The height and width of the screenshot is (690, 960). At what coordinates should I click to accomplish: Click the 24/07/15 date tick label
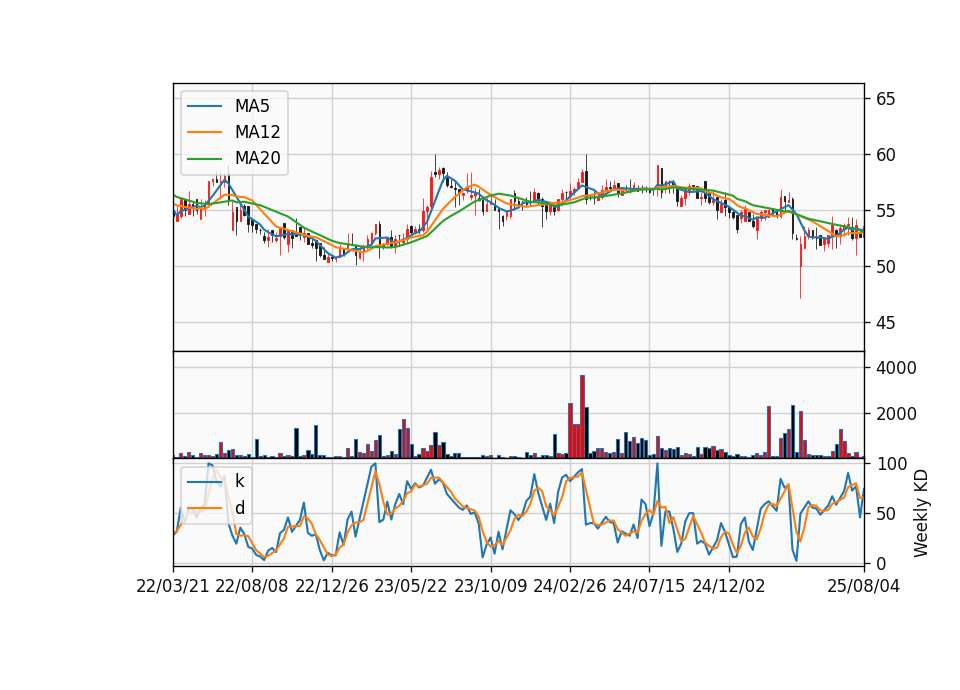click(x=649, y=586)
